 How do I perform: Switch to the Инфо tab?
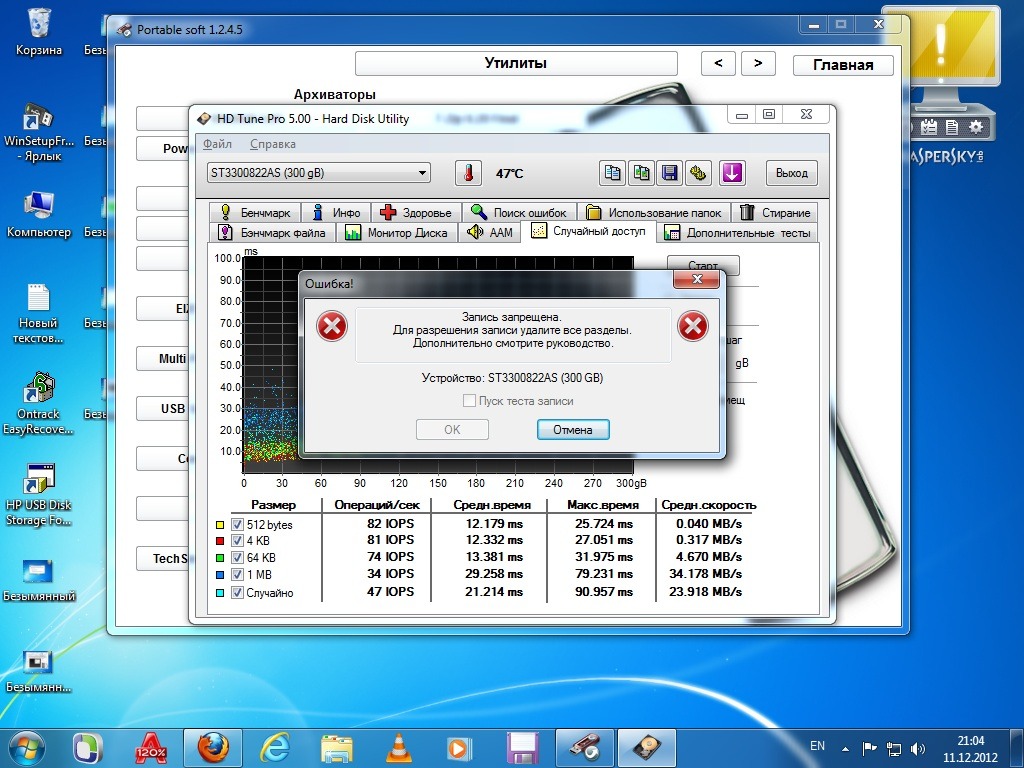pyautogui.click(x=337, y=212)
